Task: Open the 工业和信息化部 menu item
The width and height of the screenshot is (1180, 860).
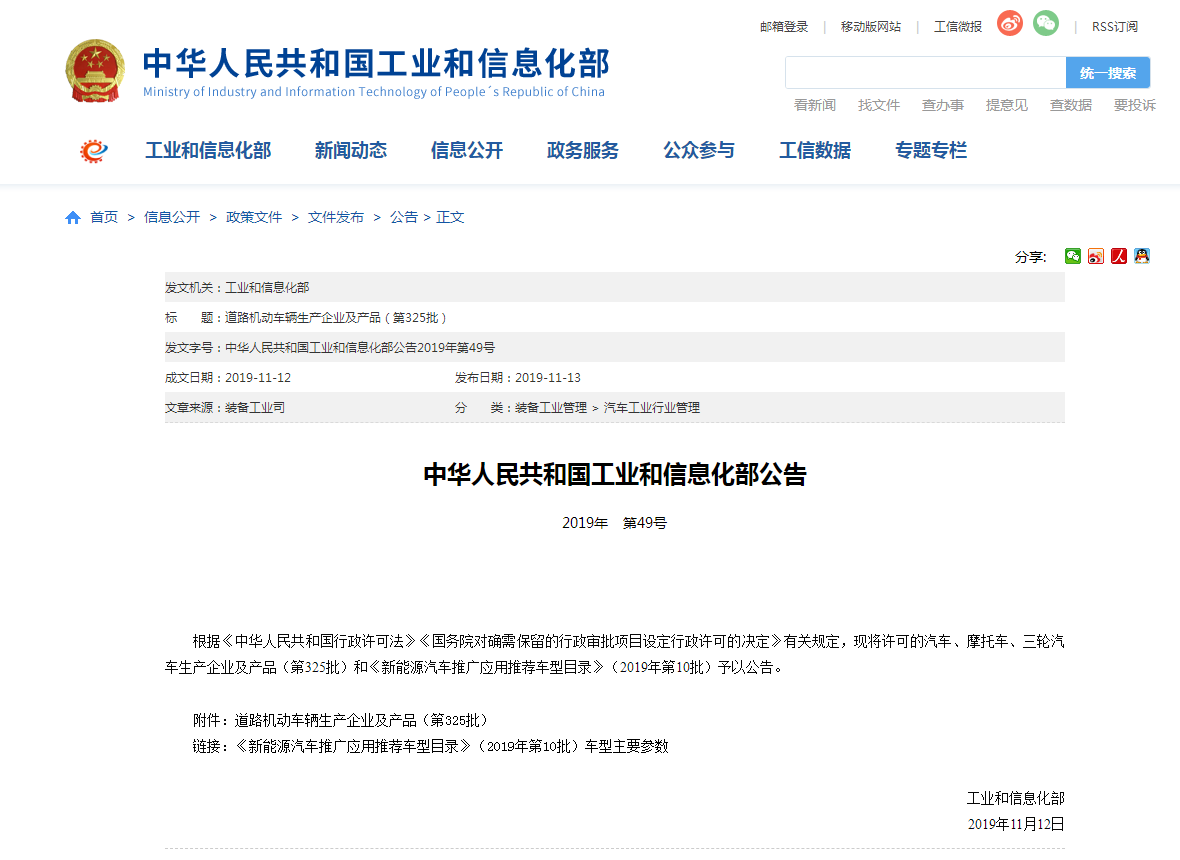Action: click(208, 150)
